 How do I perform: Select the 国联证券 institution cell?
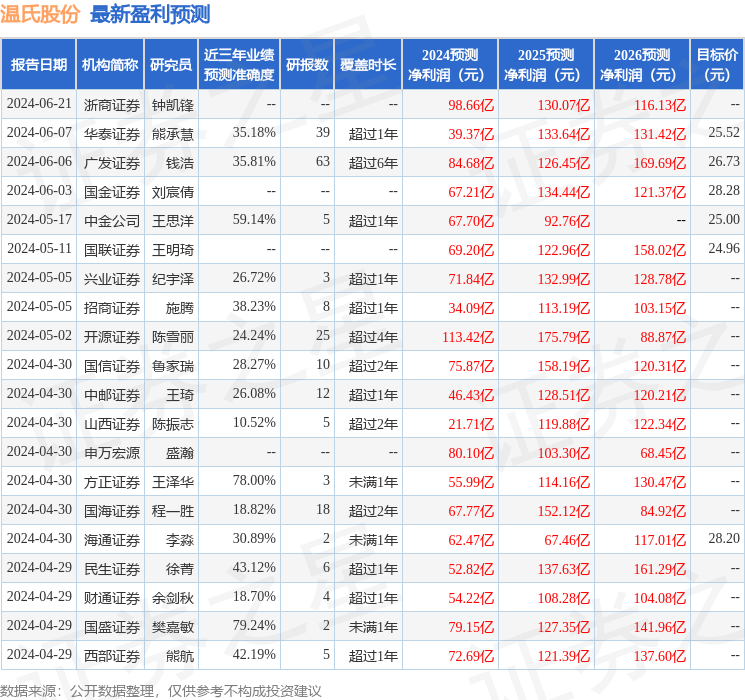pos(112,249)
